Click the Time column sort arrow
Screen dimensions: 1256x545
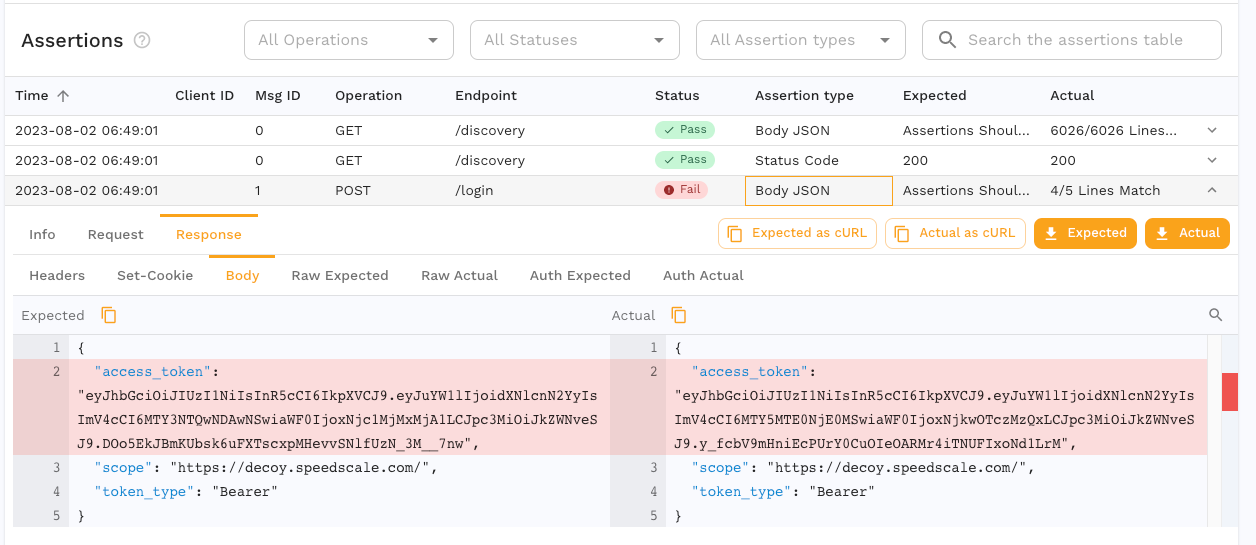click(63, 96)
